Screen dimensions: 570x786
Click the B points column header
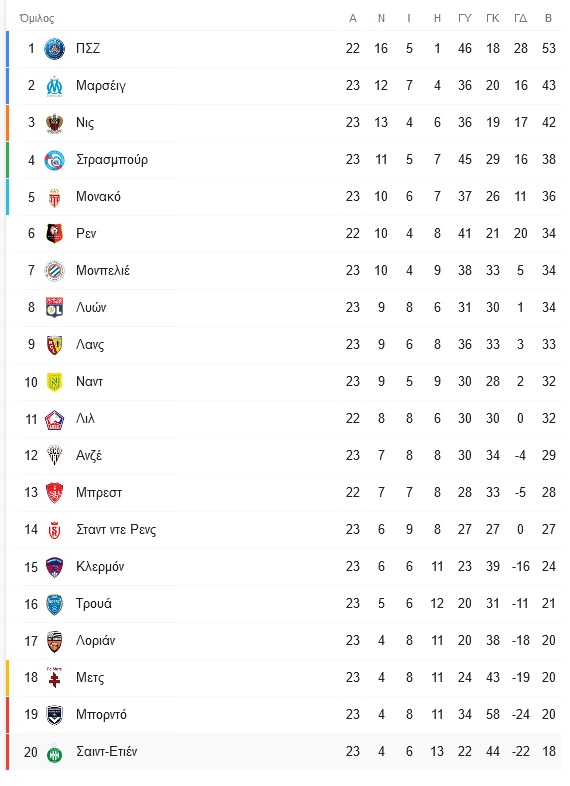click(x=548, y=19)
